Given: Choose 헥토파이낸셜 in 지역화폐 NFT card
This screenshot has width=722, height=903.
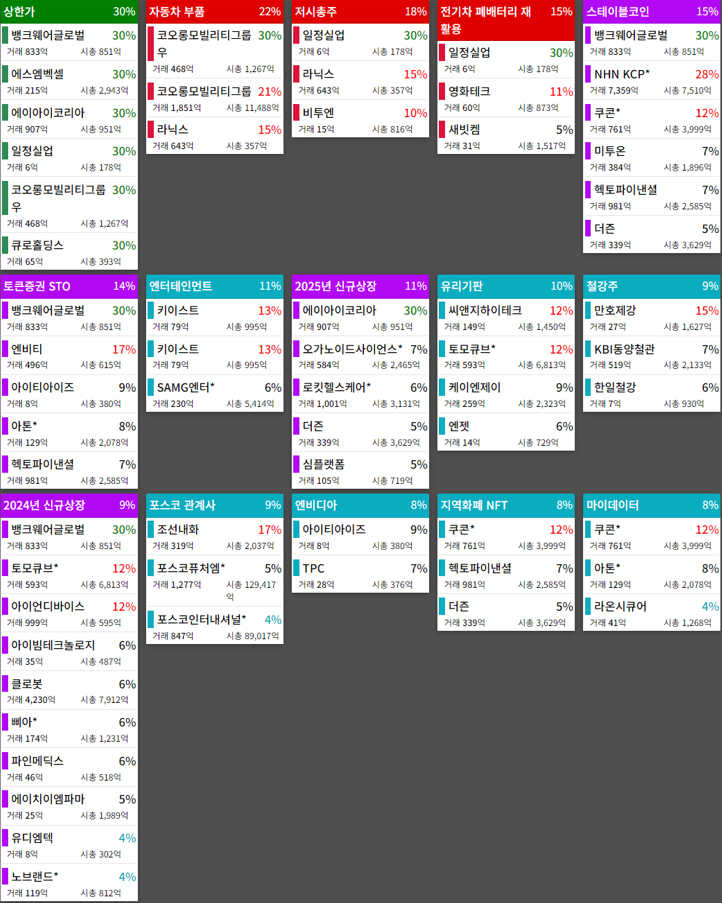Looking at the screenshot, I should click(x=506, y=575).
